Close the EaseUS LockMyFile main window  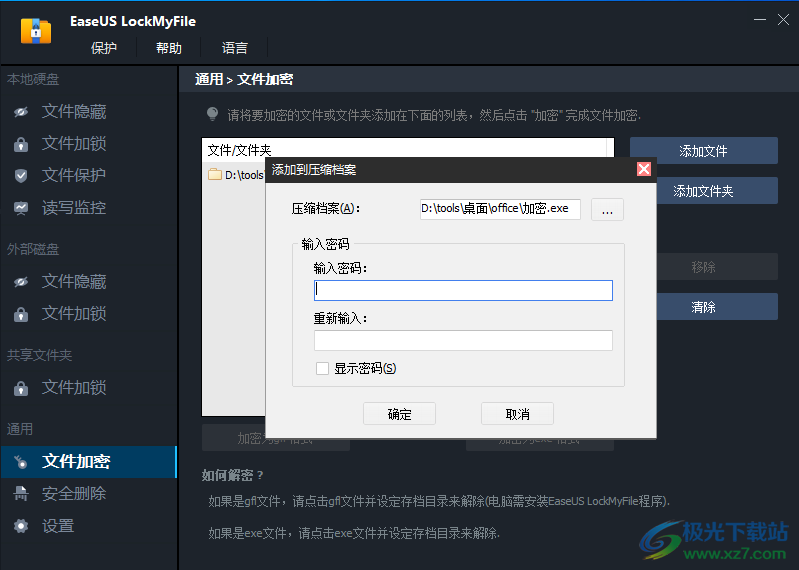(783, 19)
